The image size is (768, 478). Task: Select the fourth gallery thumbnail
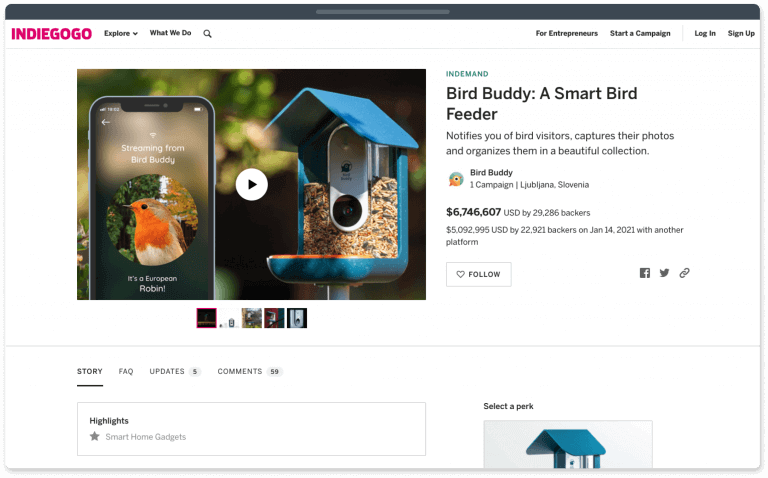tap(274, 318)
